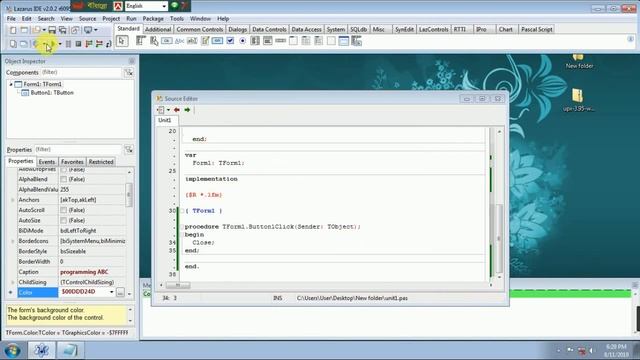Select the TListBox component icon

coord(255,41)
